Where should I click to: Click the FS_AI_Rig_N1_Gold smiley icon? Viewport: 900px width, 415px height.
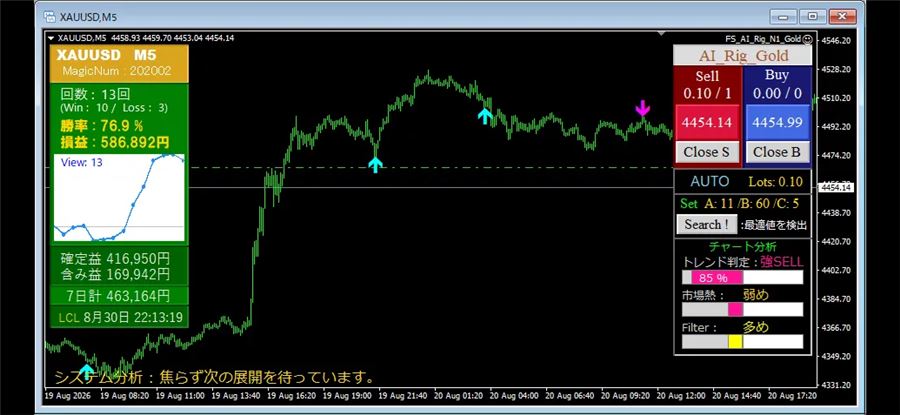click(x=808, y=38)
